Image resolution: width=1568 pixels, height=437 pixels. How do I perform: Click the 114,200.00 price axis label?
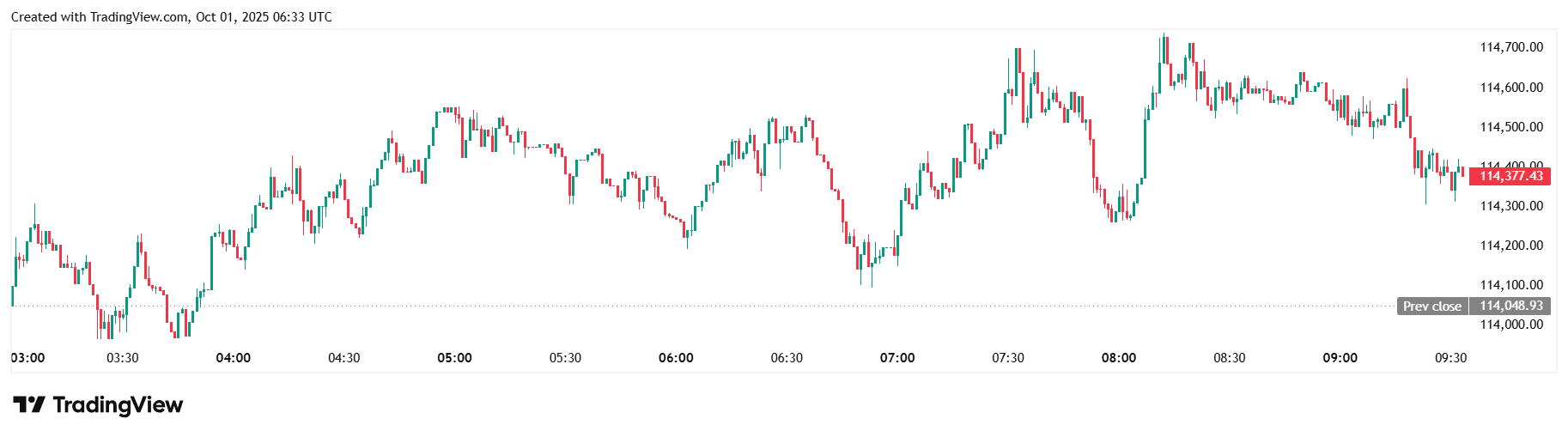coord(1511,246)
